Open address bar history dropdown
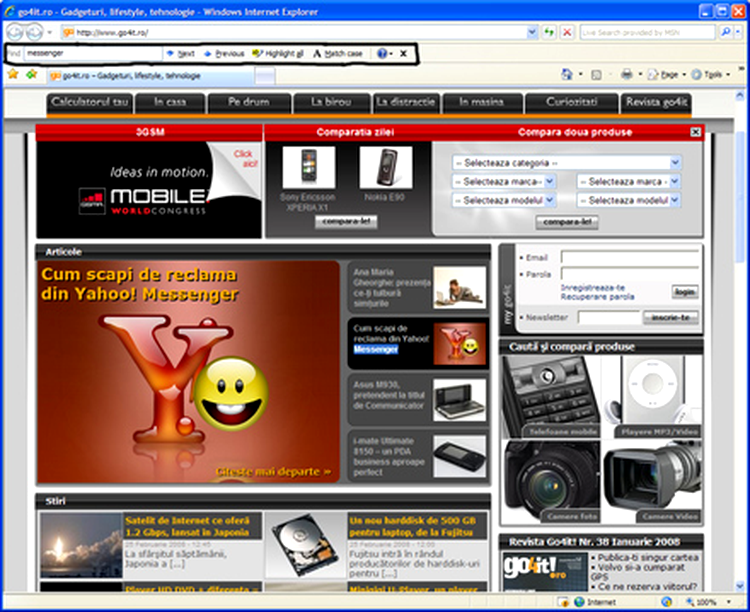This screenshot has height=612, width=750. (532, 33)
